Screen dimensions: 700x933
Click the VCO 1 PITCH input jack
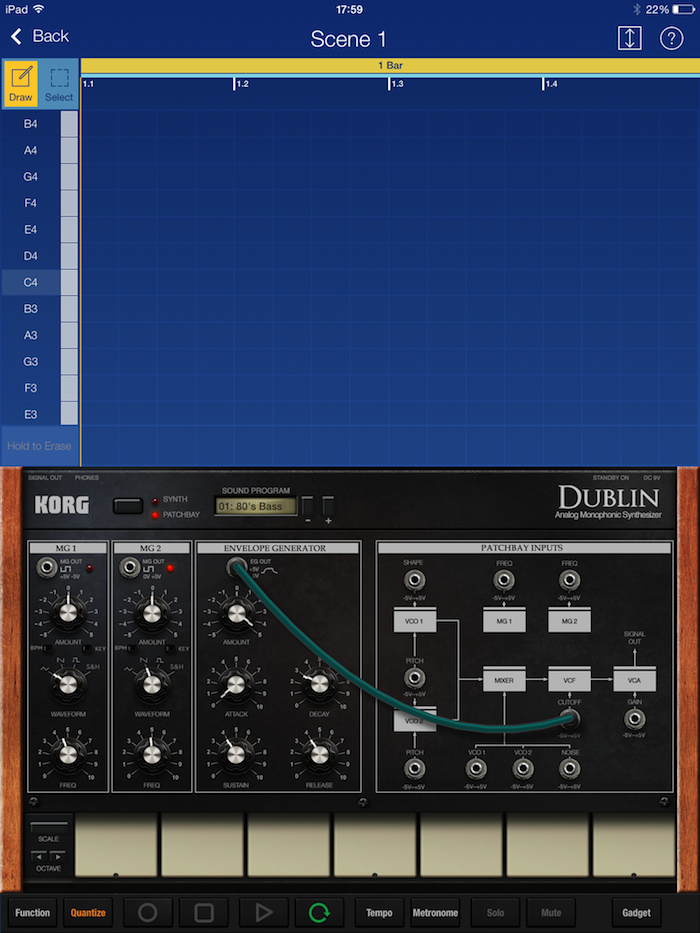point(414,678)
